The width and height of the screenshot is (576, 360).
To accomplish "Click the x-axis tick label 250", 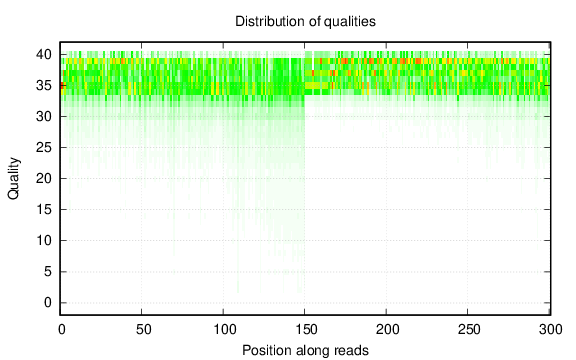I will (x=469, y=330).
